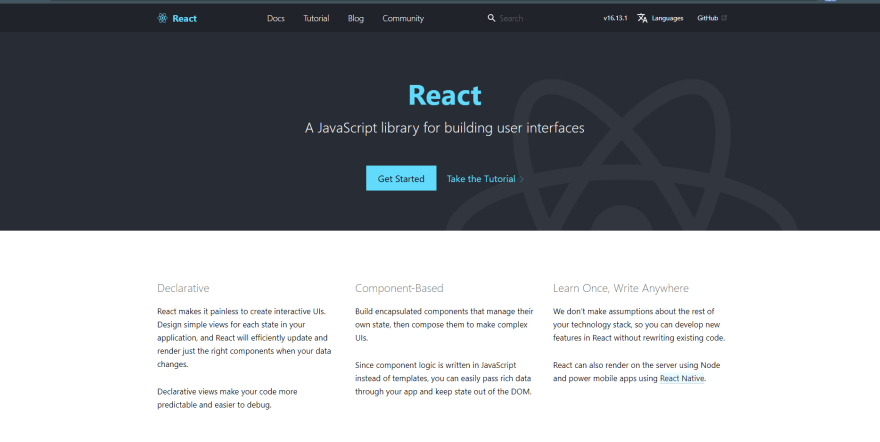Viewport: 880px width, 442px height.
Task: Open the Docs navigation item
Action: (x=276, y=19)
